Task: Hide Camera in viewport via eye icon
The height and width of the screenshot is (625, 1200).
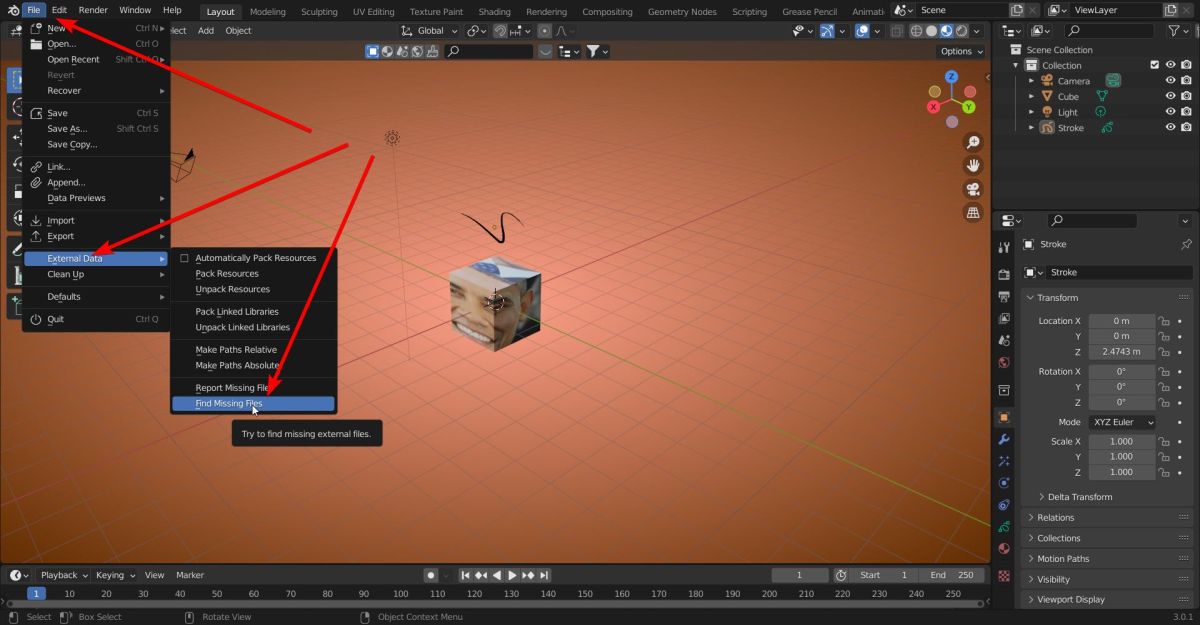Action: [x=1170, y=81]
